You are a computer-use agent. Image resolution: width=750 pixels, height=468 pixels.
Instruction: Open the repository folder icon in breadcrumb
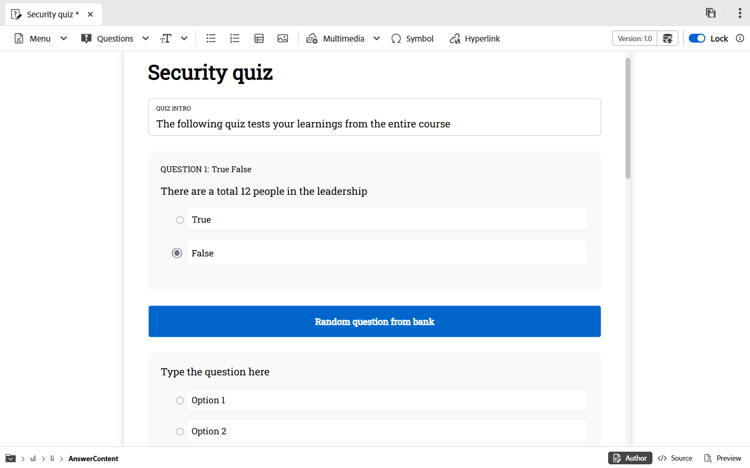(11, 458)
